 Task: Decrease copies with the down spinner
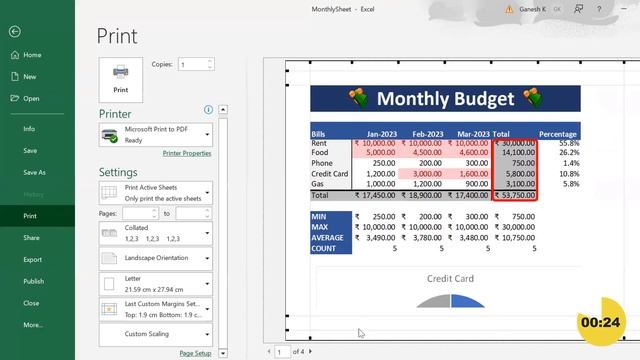pos(210,67)
